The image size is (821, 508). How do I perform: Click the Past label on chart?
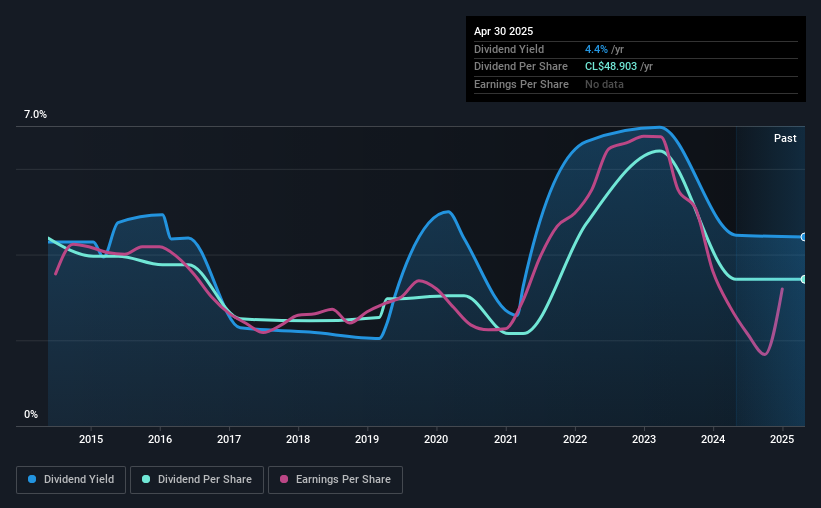tap(785, 138)
